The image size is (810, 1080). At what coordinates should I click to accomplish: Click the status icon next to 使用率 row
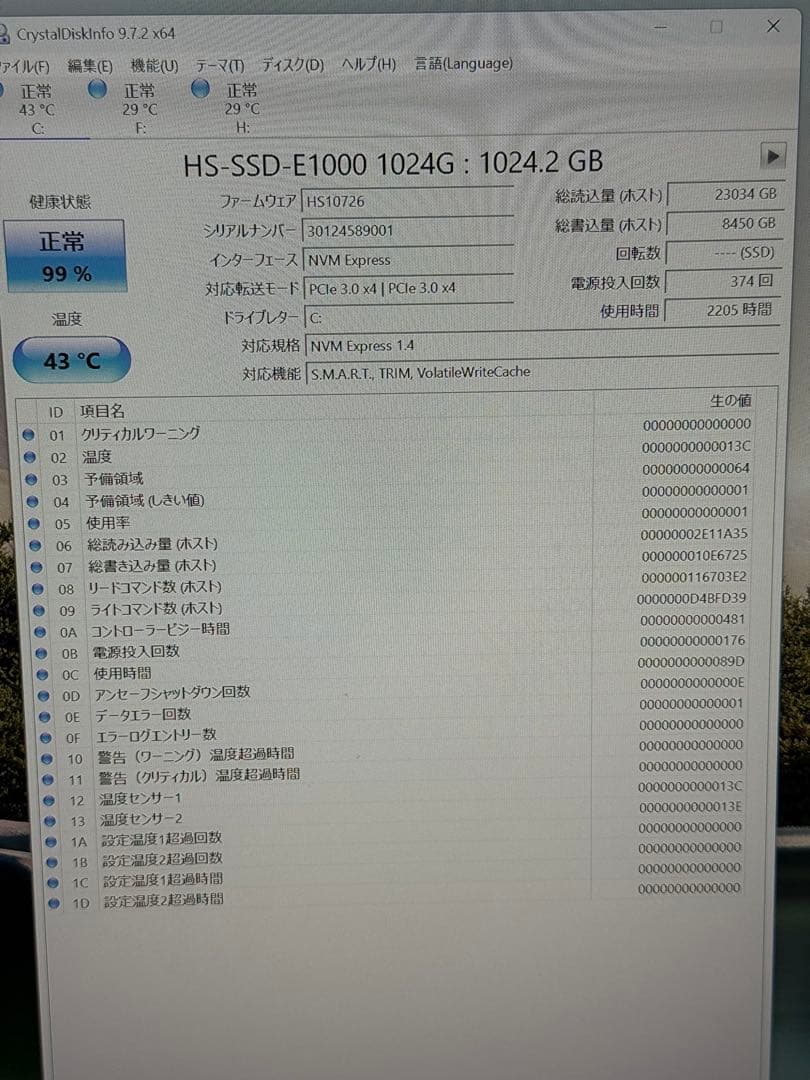[32, 522]
